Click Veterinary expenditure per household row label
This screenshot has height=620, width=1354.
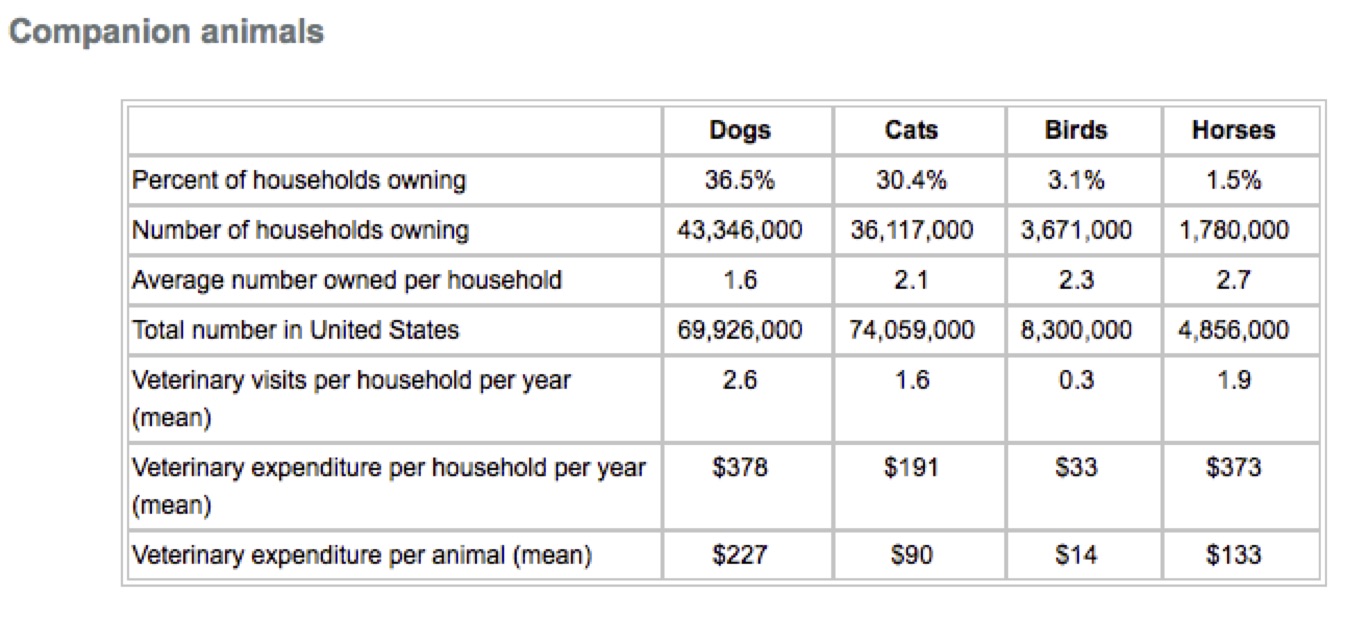389,468
